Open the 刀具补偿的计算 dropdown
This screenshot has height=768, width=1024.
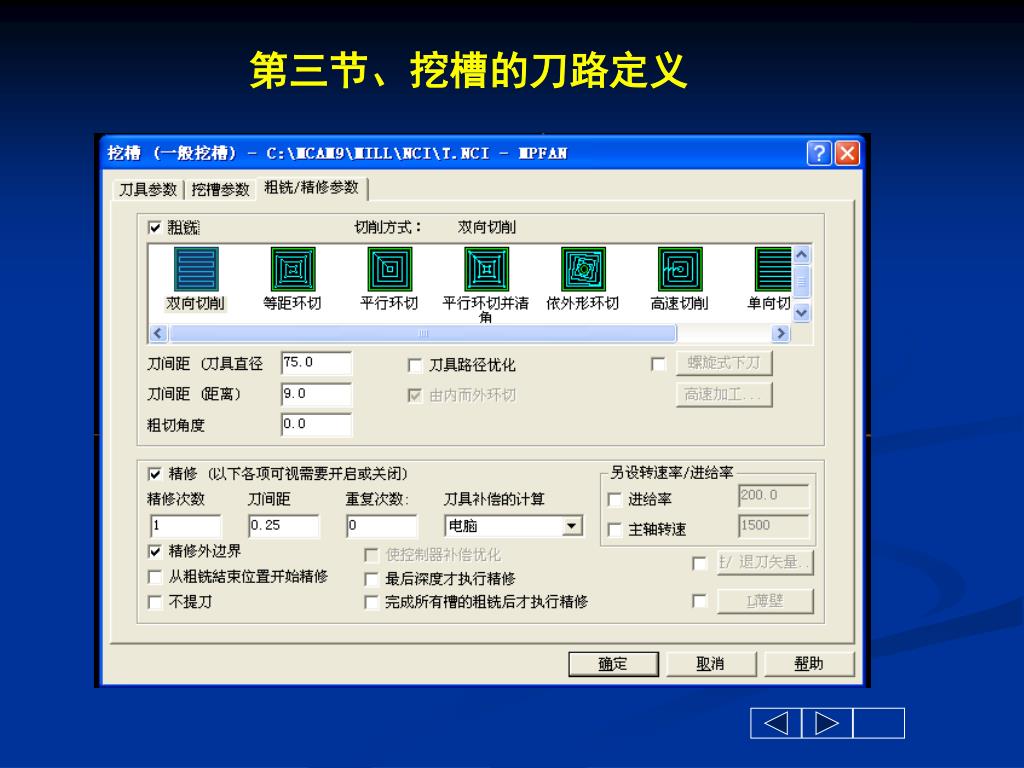572,526
